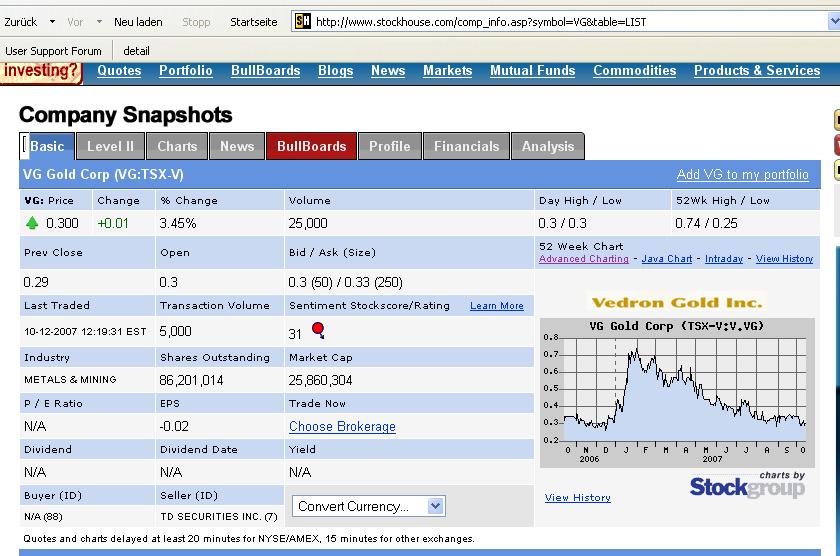Open the Zurück history dropdown arrow

(x=52, y=22)
